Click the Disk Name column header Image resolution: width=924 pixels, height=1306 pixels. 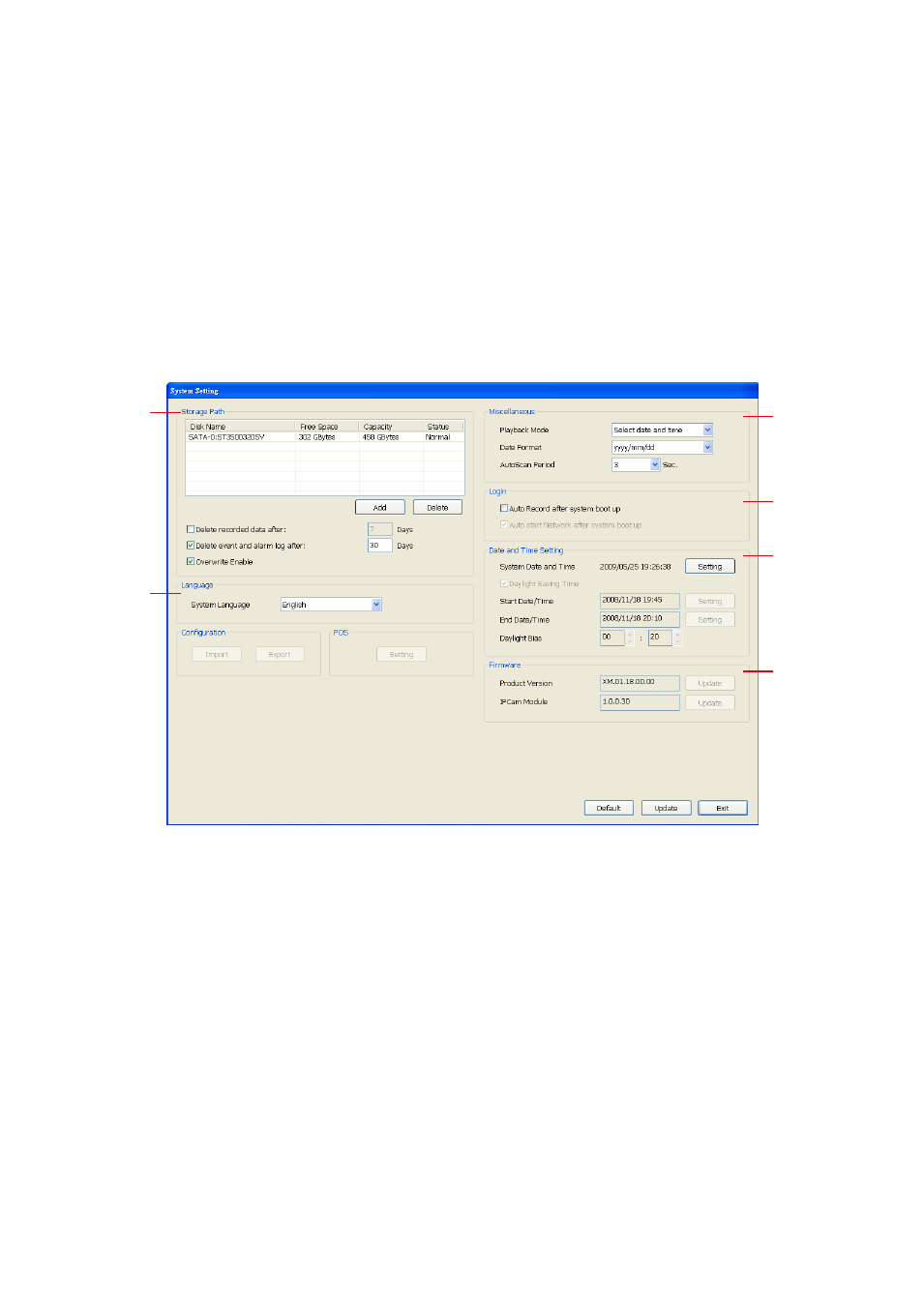pyautogui.click(x=240, y=427)
